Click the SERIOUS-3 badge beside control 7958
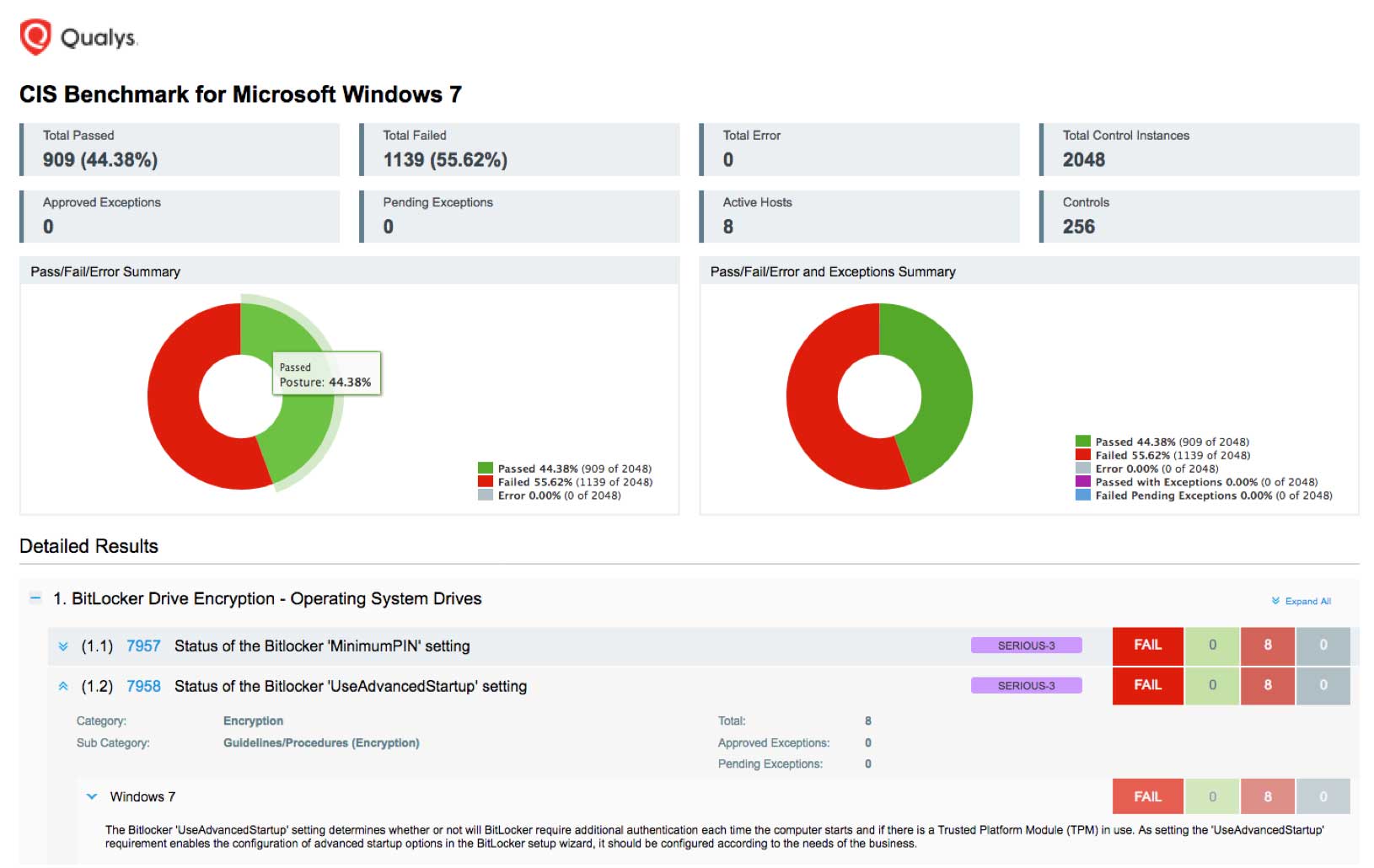This screenshot has width=1374, height=868. (x=1026, y=685)
